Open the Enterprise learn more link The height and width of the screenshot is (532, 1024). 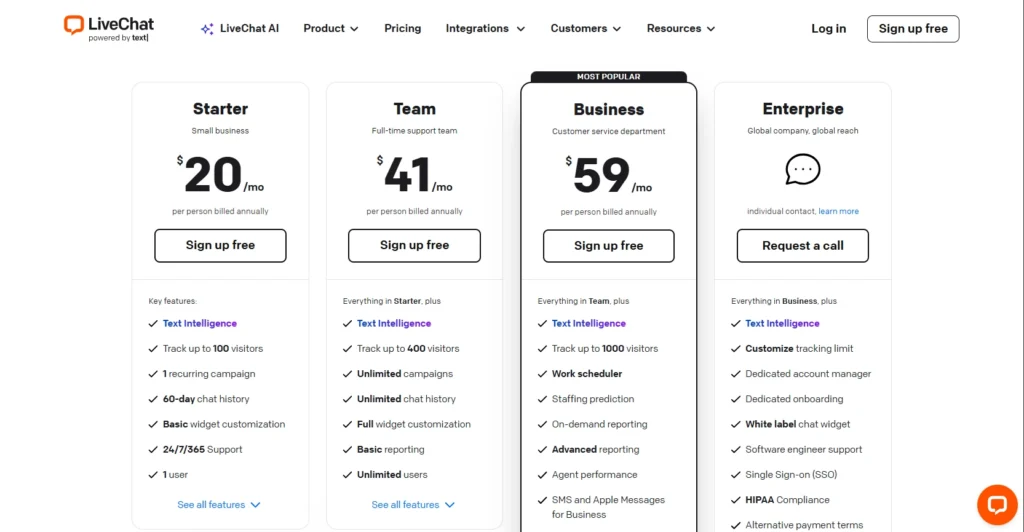(839, 212)
